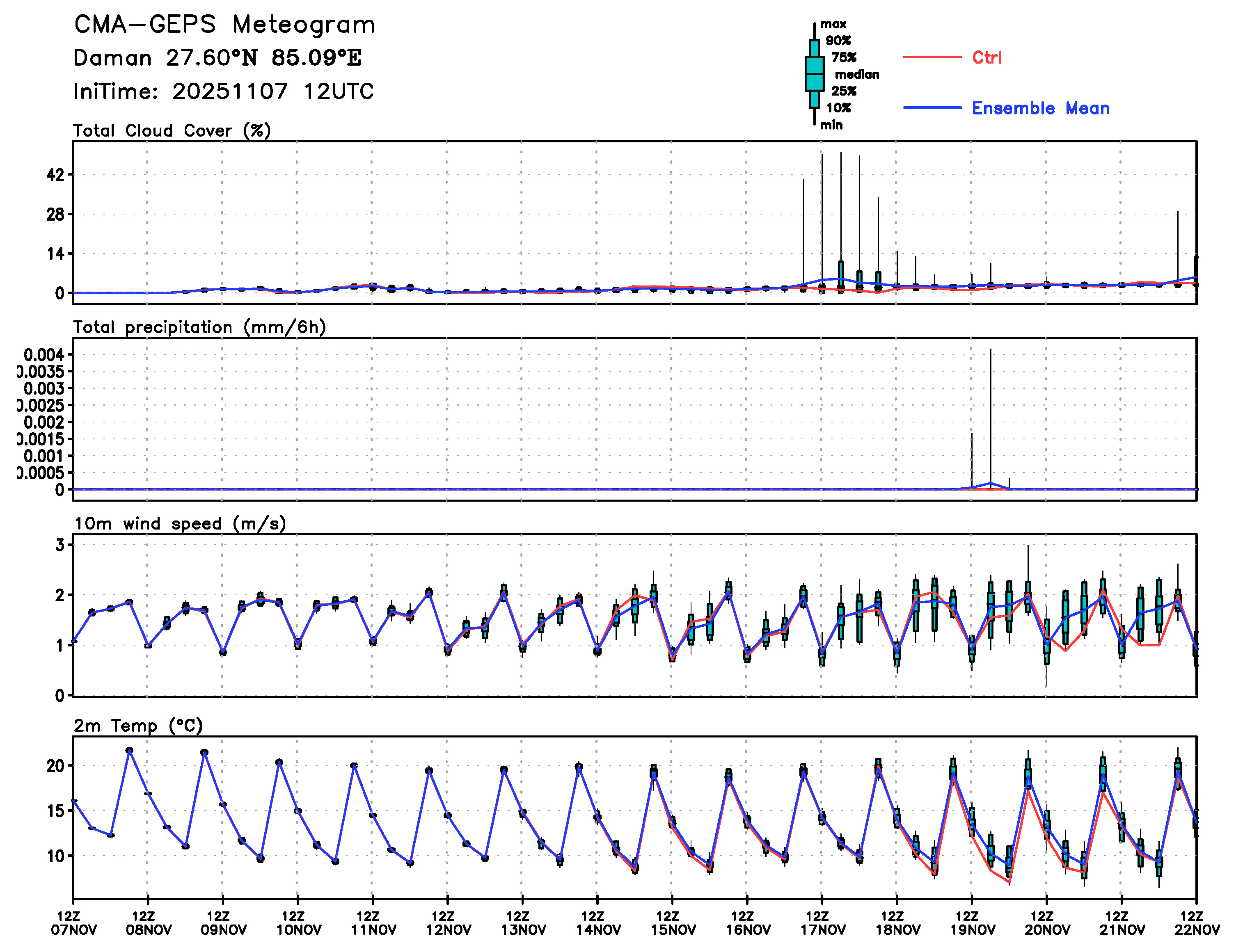
Task: Click the Total Cloud Cover panel title
Action: click(172, 131)
